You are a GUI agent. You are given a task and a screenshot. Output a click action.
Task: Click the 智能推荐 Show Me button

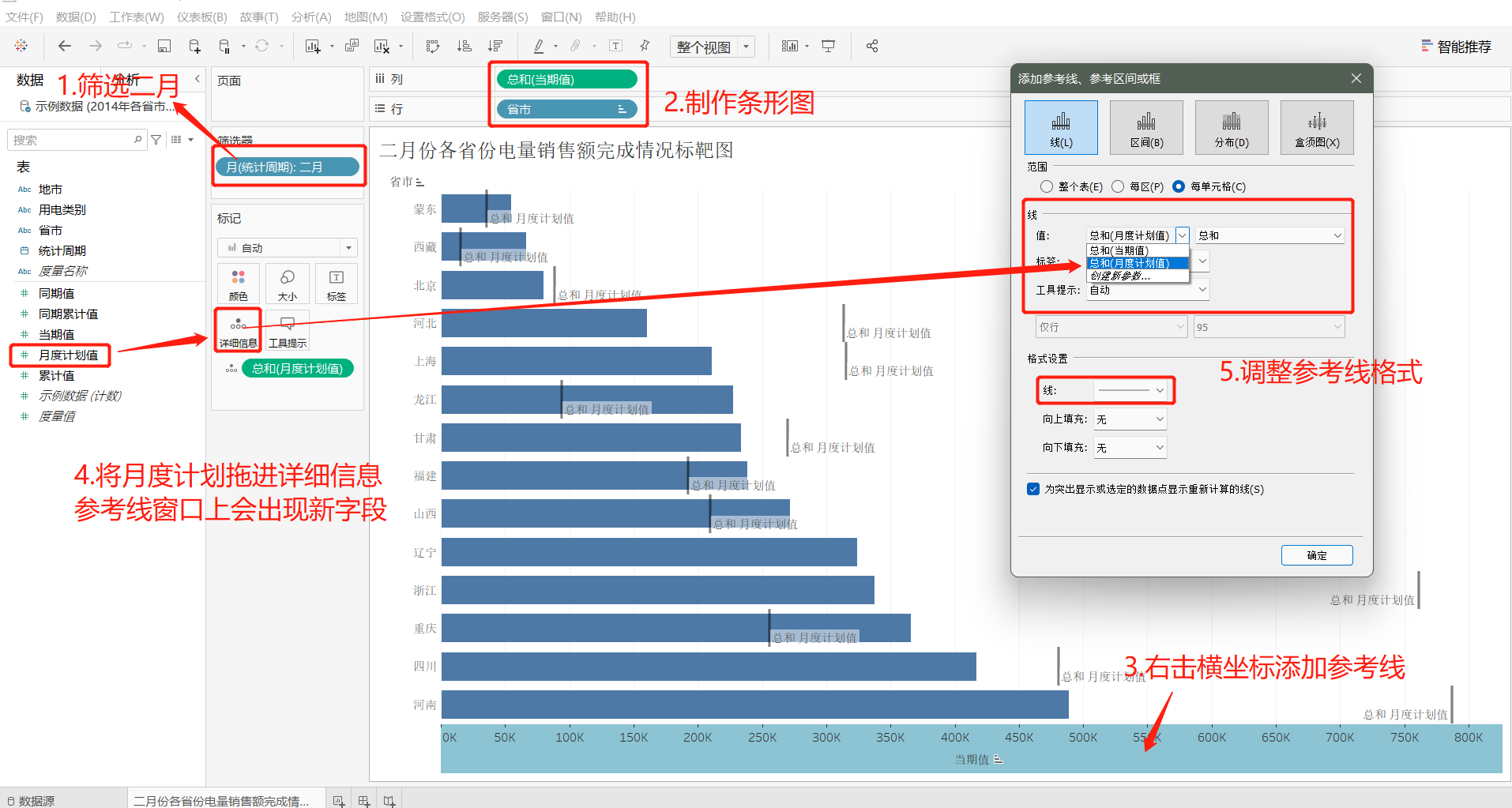tap(1456, 47)
